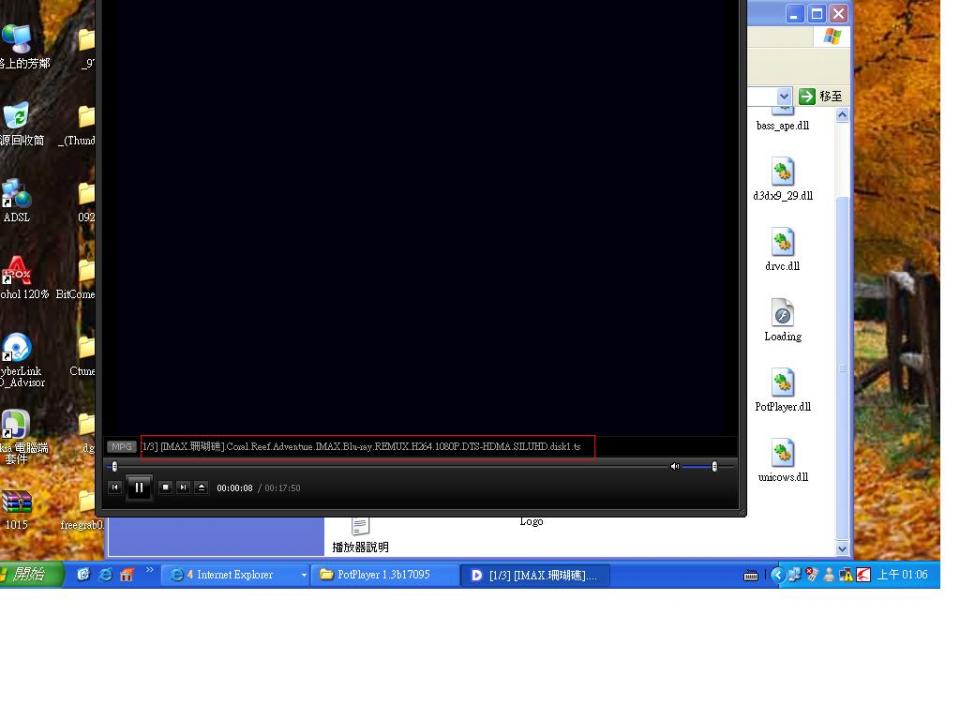Switch to the [1/3] IMAX PotPlayer taskbar button
The width and height of the screenshot is (960, 720).
534,575
